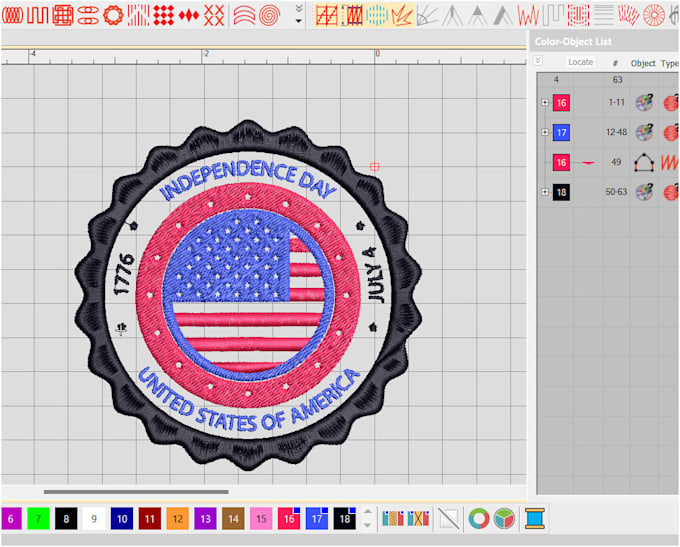Expand the red 16 group, objects 1-11

(545, 102)
